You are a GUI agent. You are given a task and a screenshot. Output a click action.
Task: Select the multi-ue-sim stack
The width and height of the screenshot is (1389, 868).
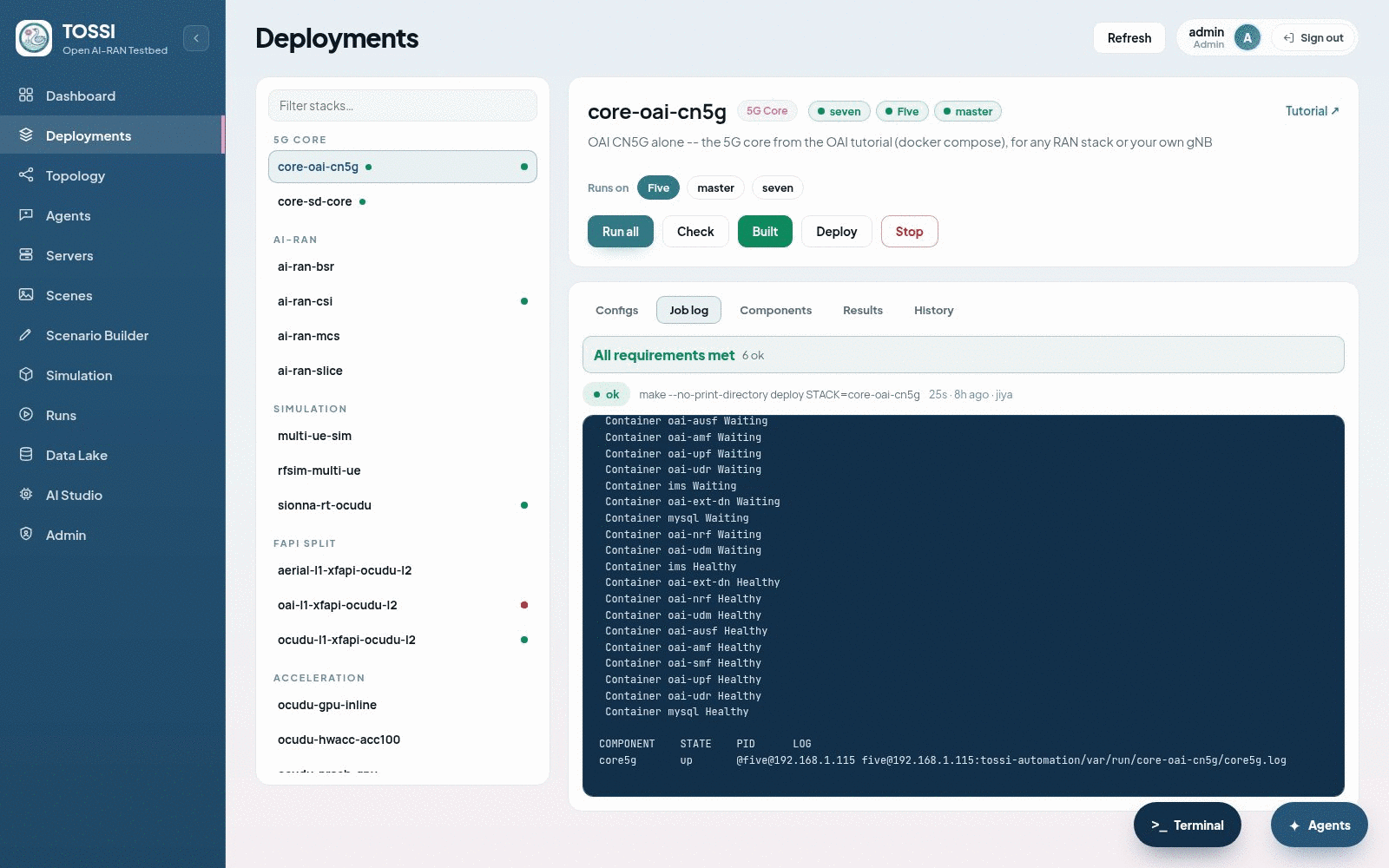[403, 436]
